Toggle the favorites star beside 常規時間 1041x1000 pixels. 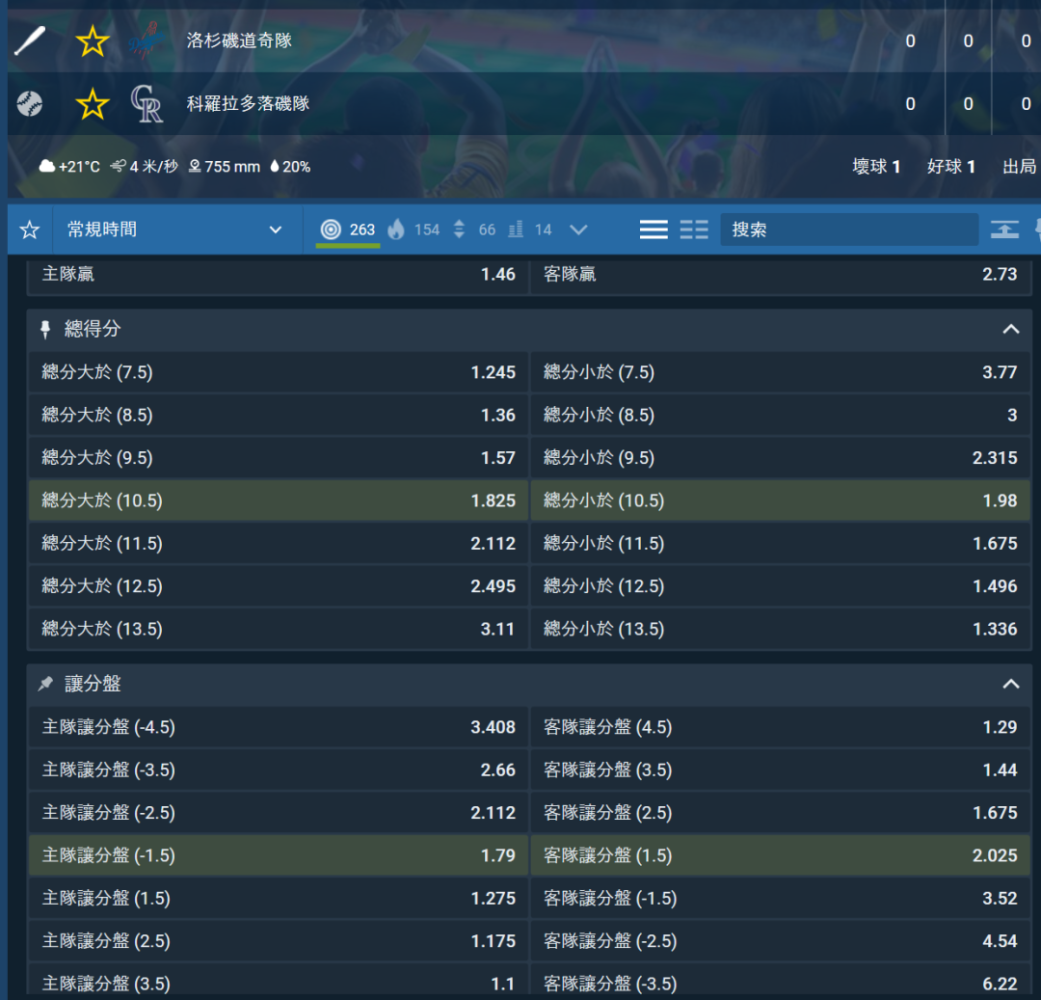pos(30,230)
